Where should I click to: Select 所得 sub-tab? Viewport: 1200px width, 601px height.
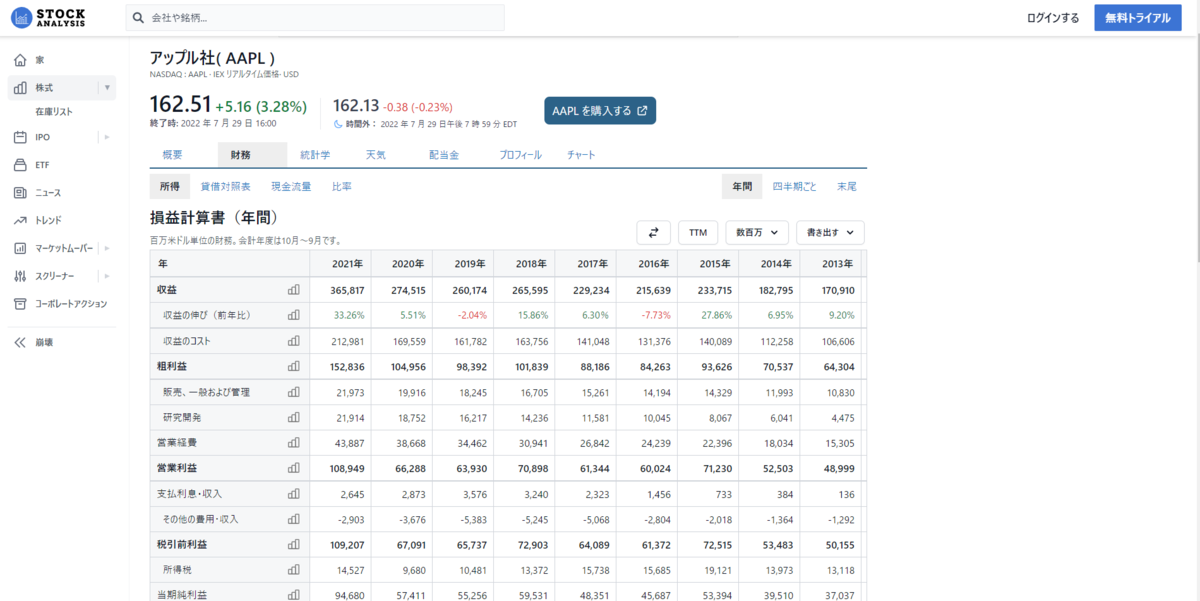pos(169,186)
